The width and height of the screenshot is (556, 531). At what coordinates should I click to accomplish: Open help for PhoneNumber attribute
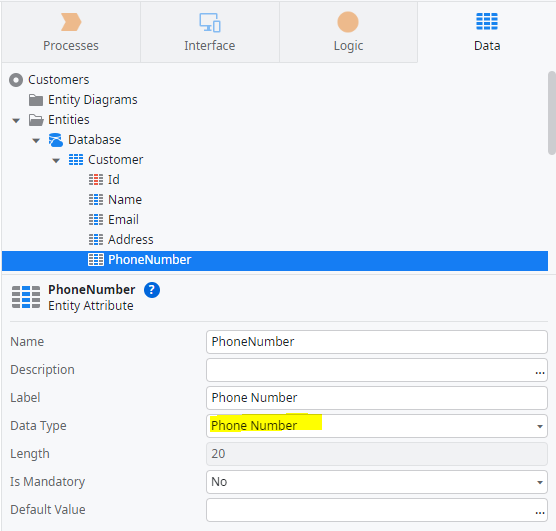pyautogui.click(x=152, y=290)
